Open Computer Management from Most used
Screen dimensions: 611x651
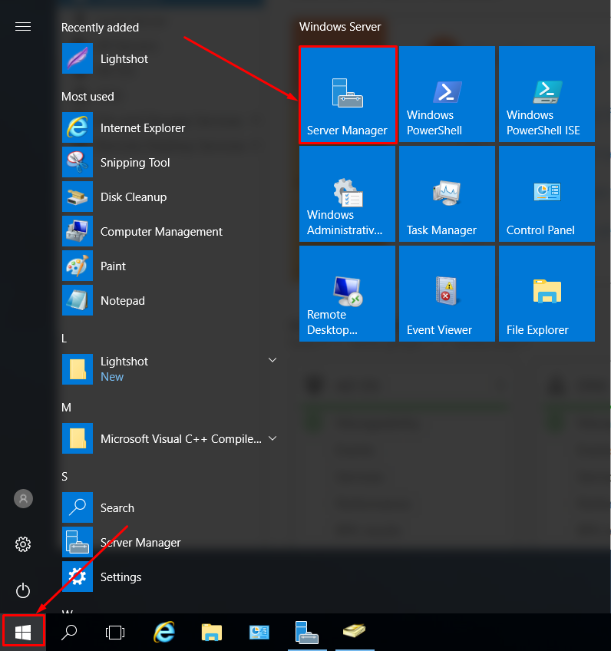[169, 231]
